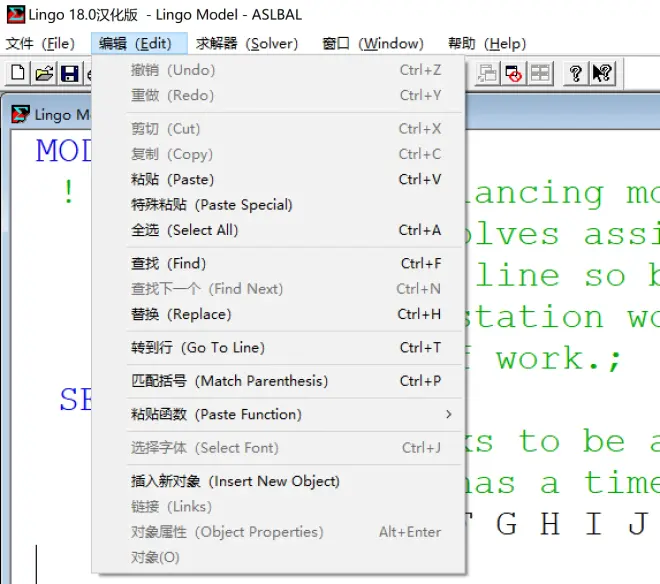Open Help Topics with the question mark icon

[576, 73]
